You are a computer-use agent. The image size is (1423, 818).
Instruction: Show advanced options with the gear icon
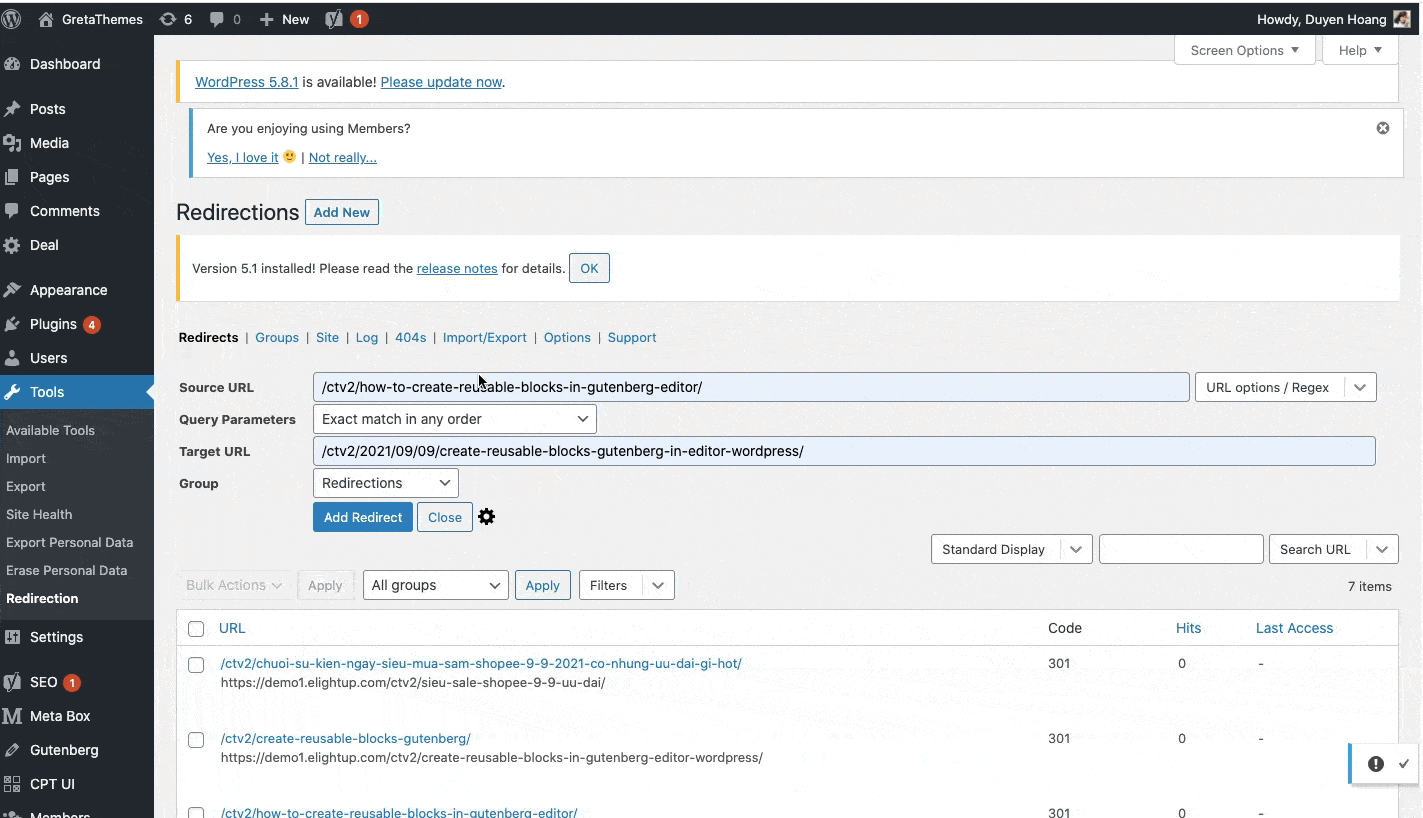487,517
